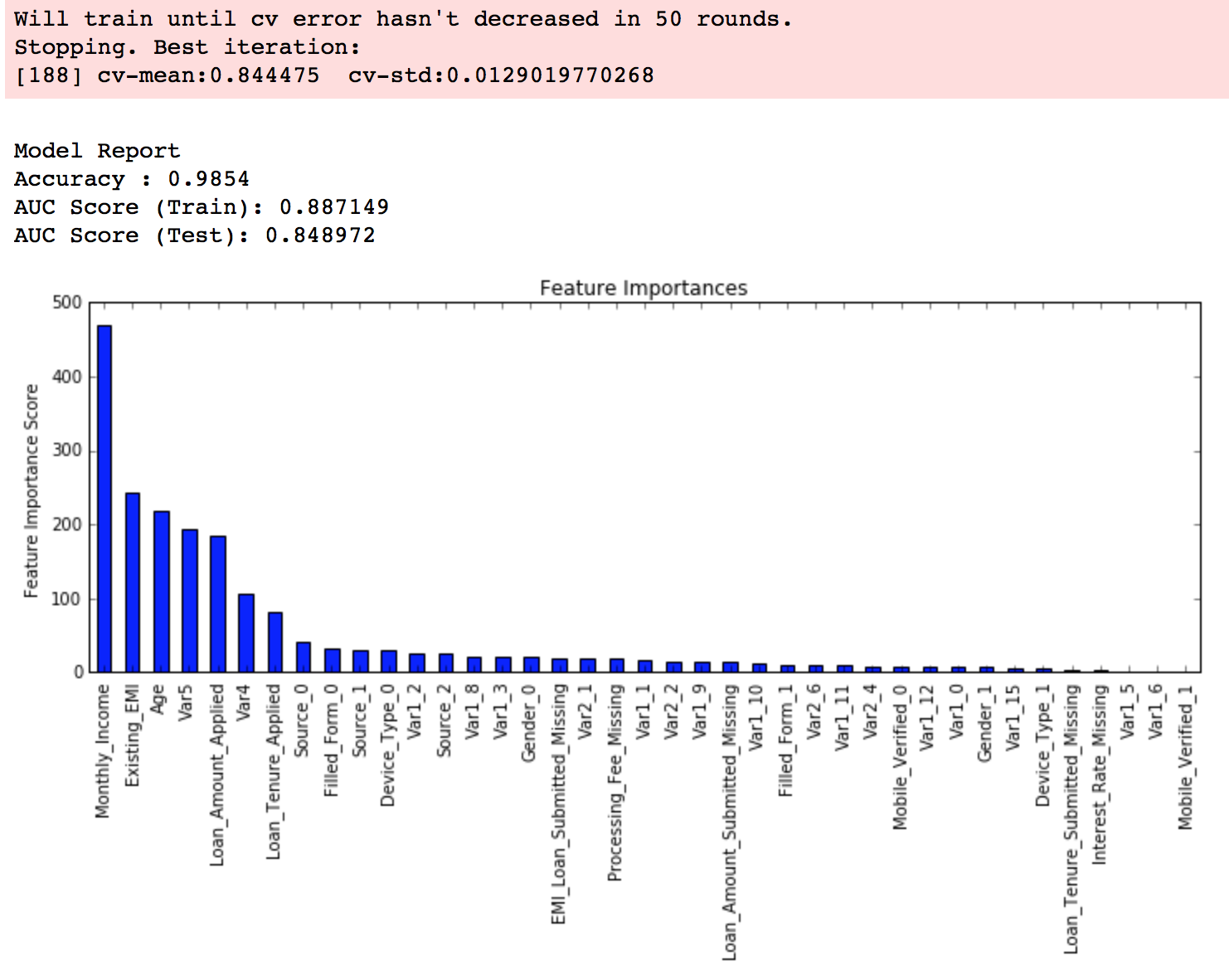Select the Source_0 bar
This screenshot has width=1229, height=980.
(x=304, y=657)
